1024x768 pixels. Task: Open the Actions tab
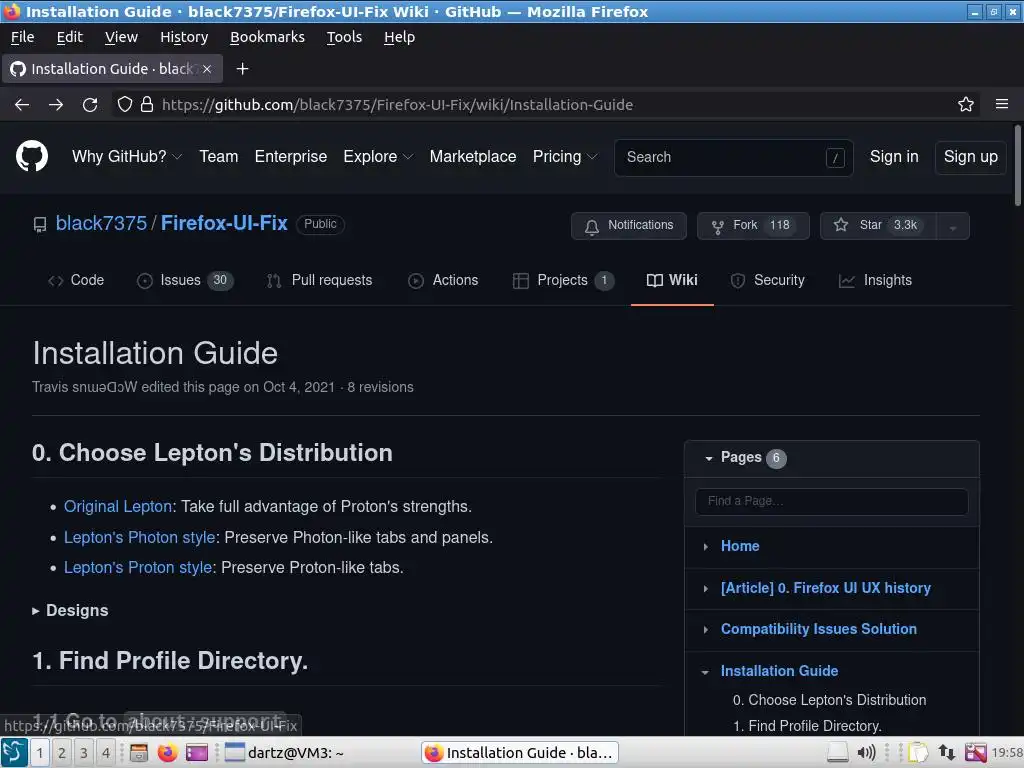[443, 280]
